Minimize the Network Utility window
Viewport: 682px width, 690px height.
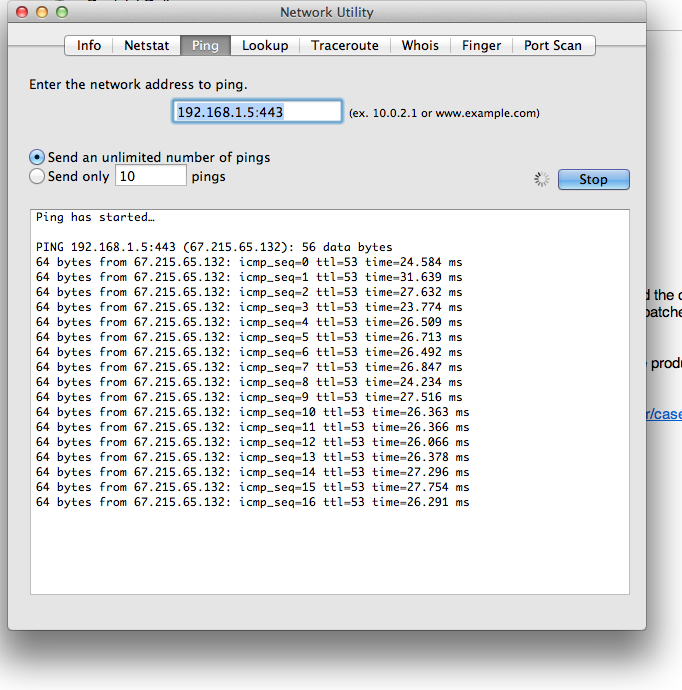(x=42, y=12)
